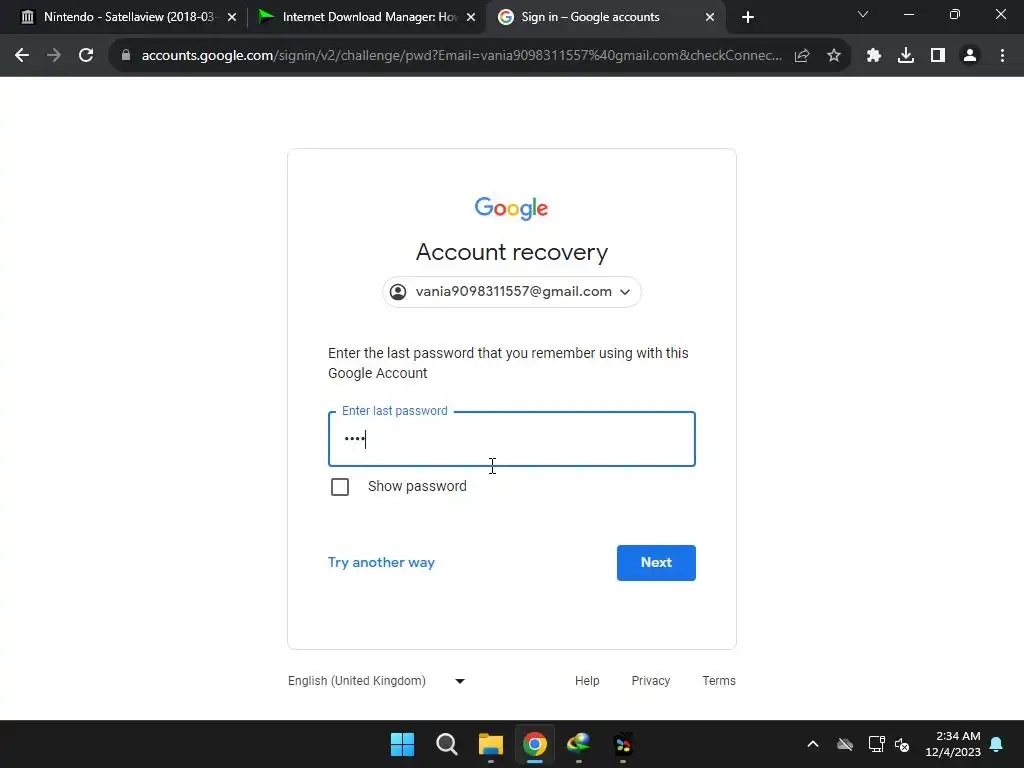1024x768 pixels.
Task: Open the notifications bell icon
Action: point(997,744)
